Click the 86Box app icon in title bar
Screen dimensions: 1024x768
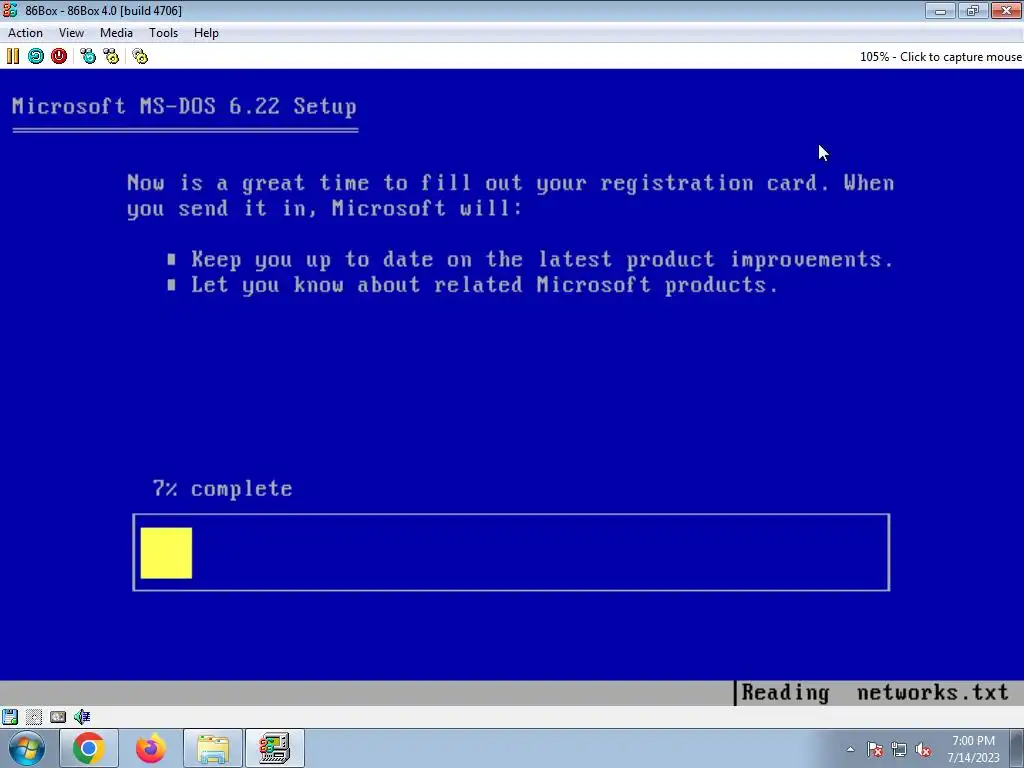tap(10, 10)
